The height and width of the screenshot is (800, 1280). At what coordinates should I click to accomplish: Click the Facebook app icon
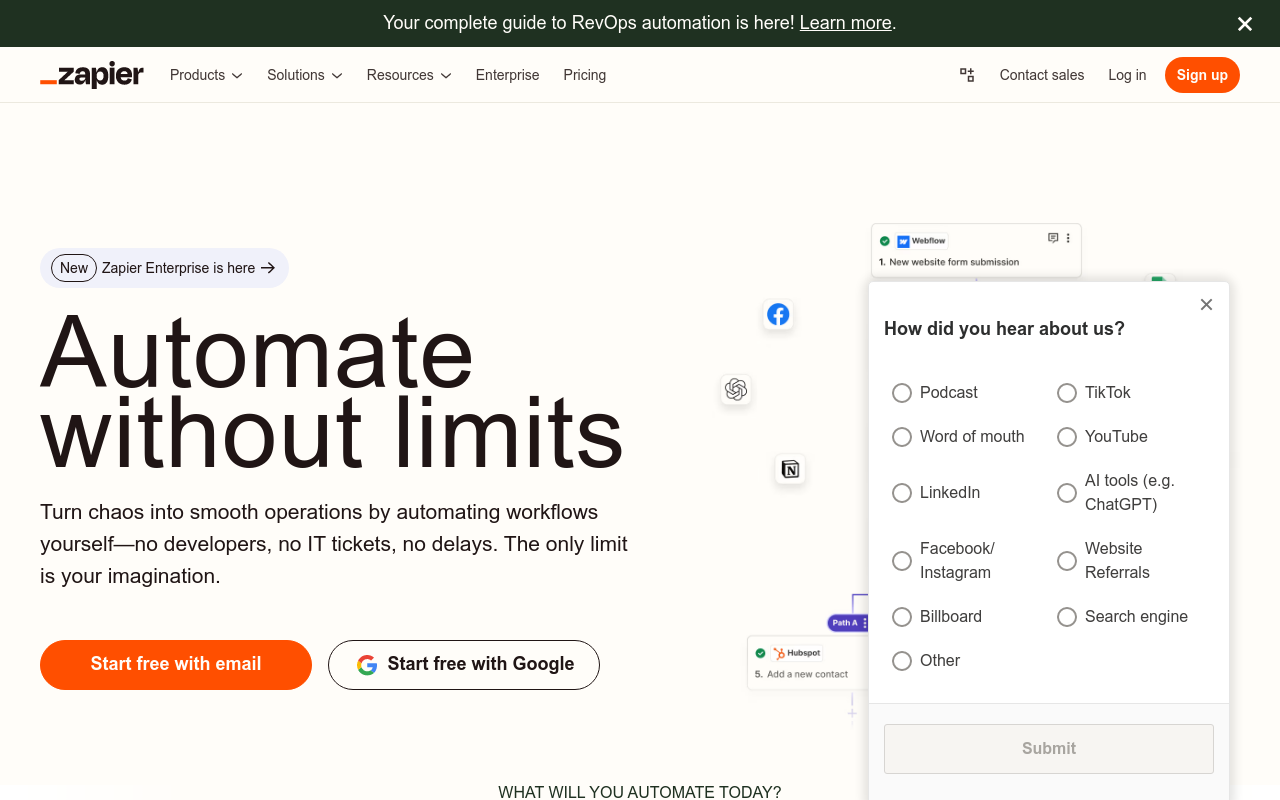point(778,315)
